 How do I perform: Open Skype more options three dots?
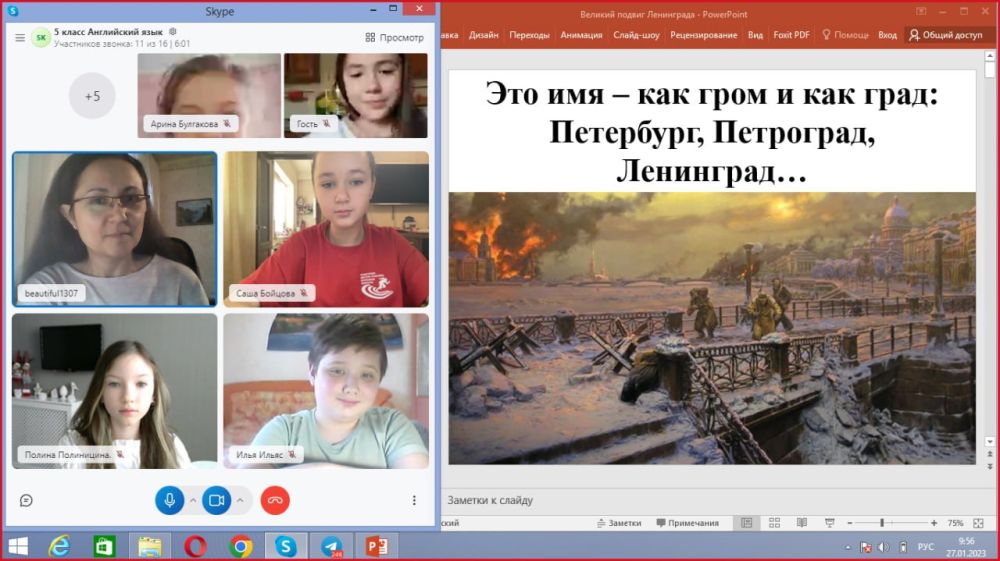click(x=414, y=500)
